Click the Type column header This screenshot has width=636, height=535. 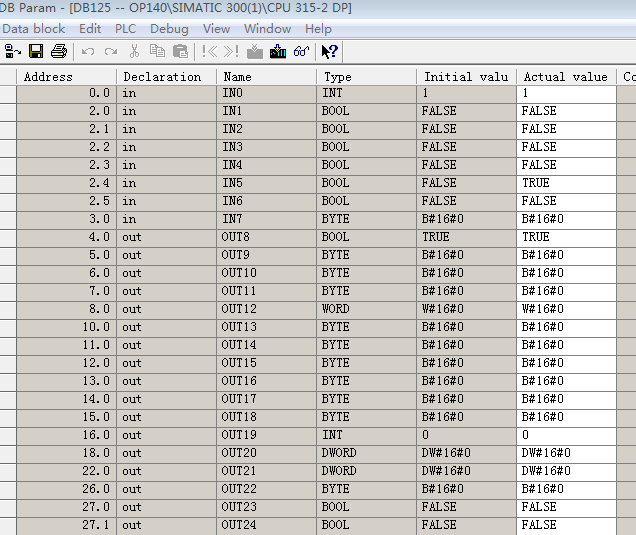[367, 77]
